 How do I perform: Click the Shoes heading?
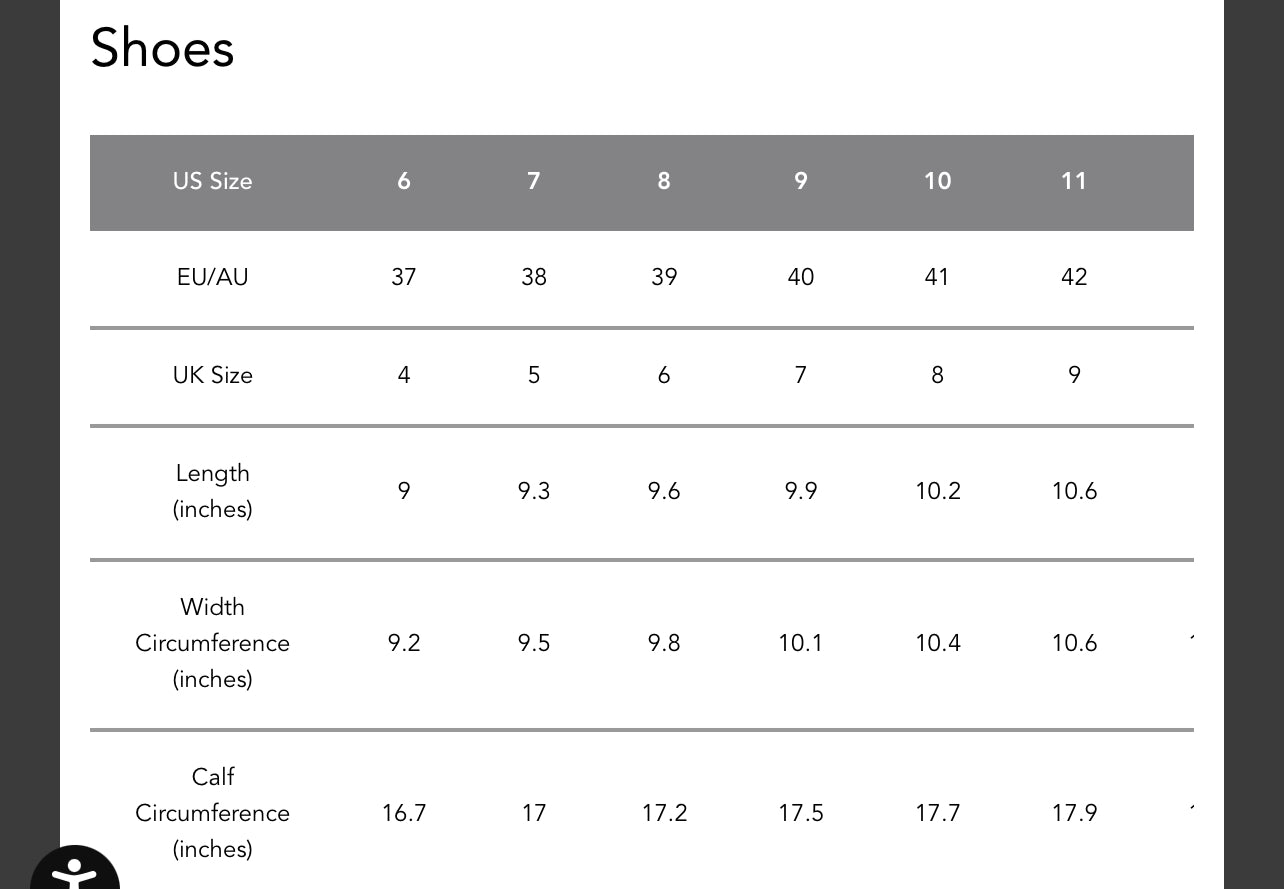pyautogui.click(x=162, y=48)
